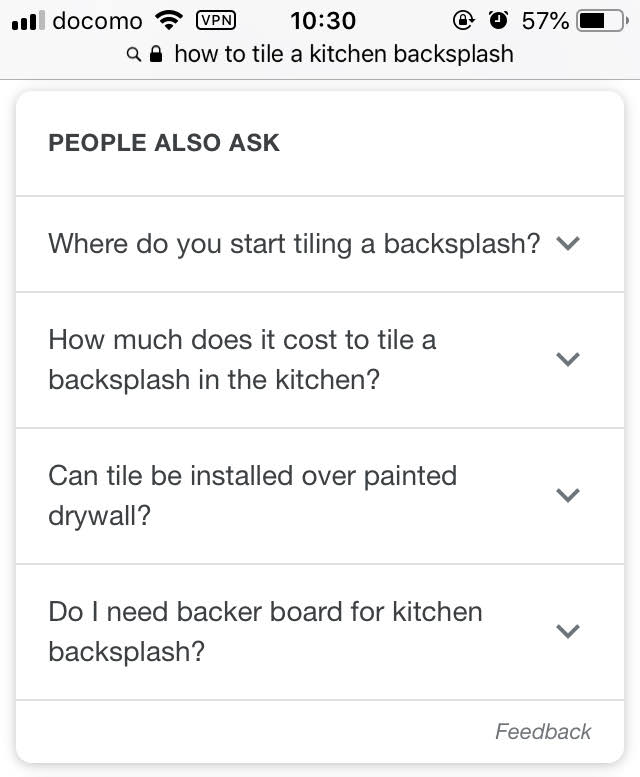The image size is (640, 777).
Task: Open 'Where do you start tiling a backsplash?'
Action: coord(320,244)
